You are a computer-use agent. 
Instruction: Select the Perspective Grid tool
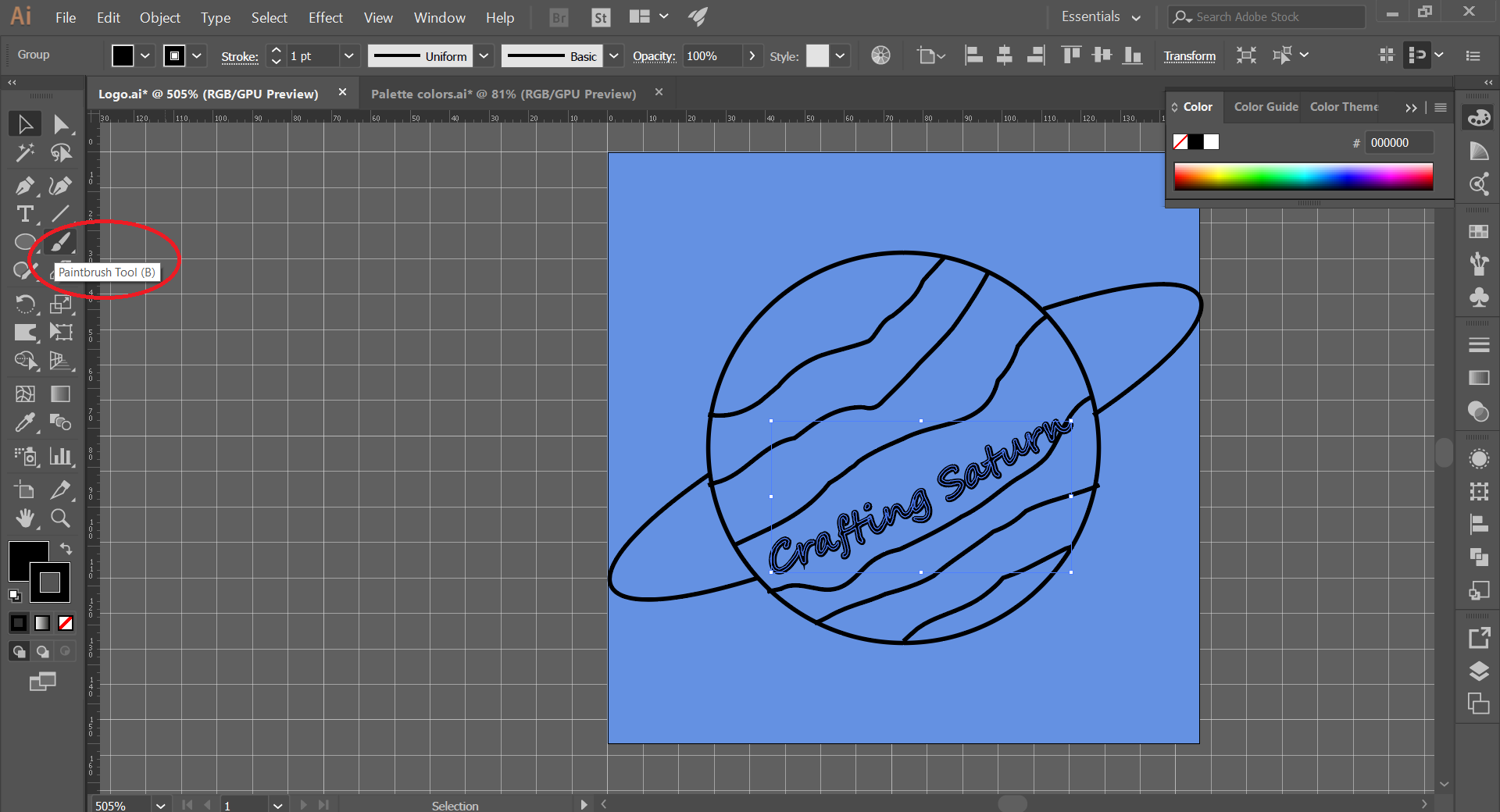tap(61, 360)
